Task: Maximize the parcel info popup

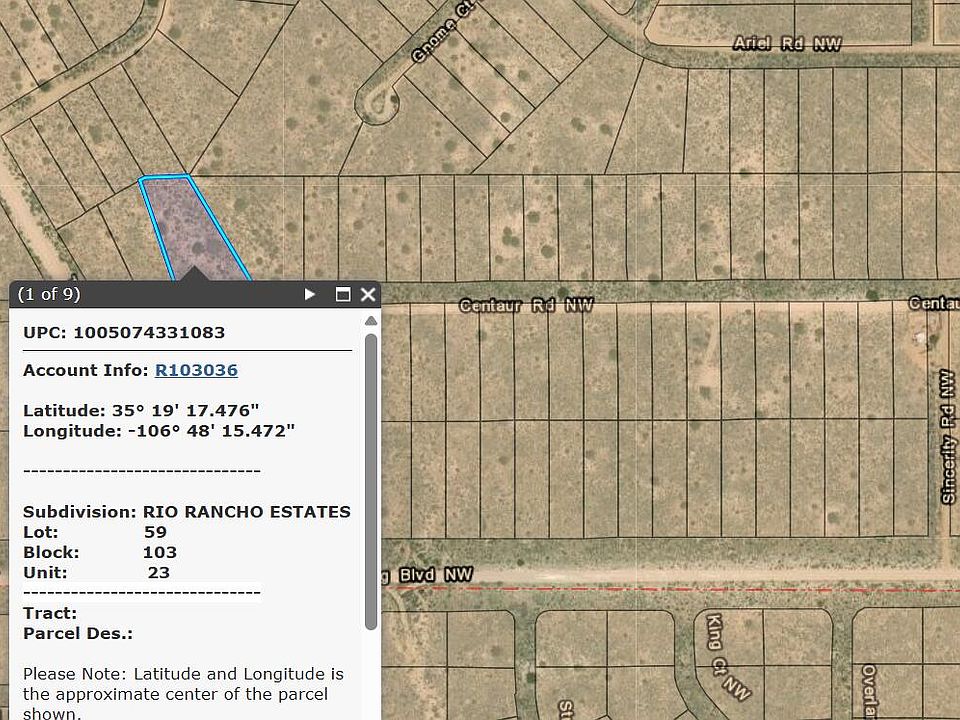Action: pyautogui.click(x=343, y=294)
